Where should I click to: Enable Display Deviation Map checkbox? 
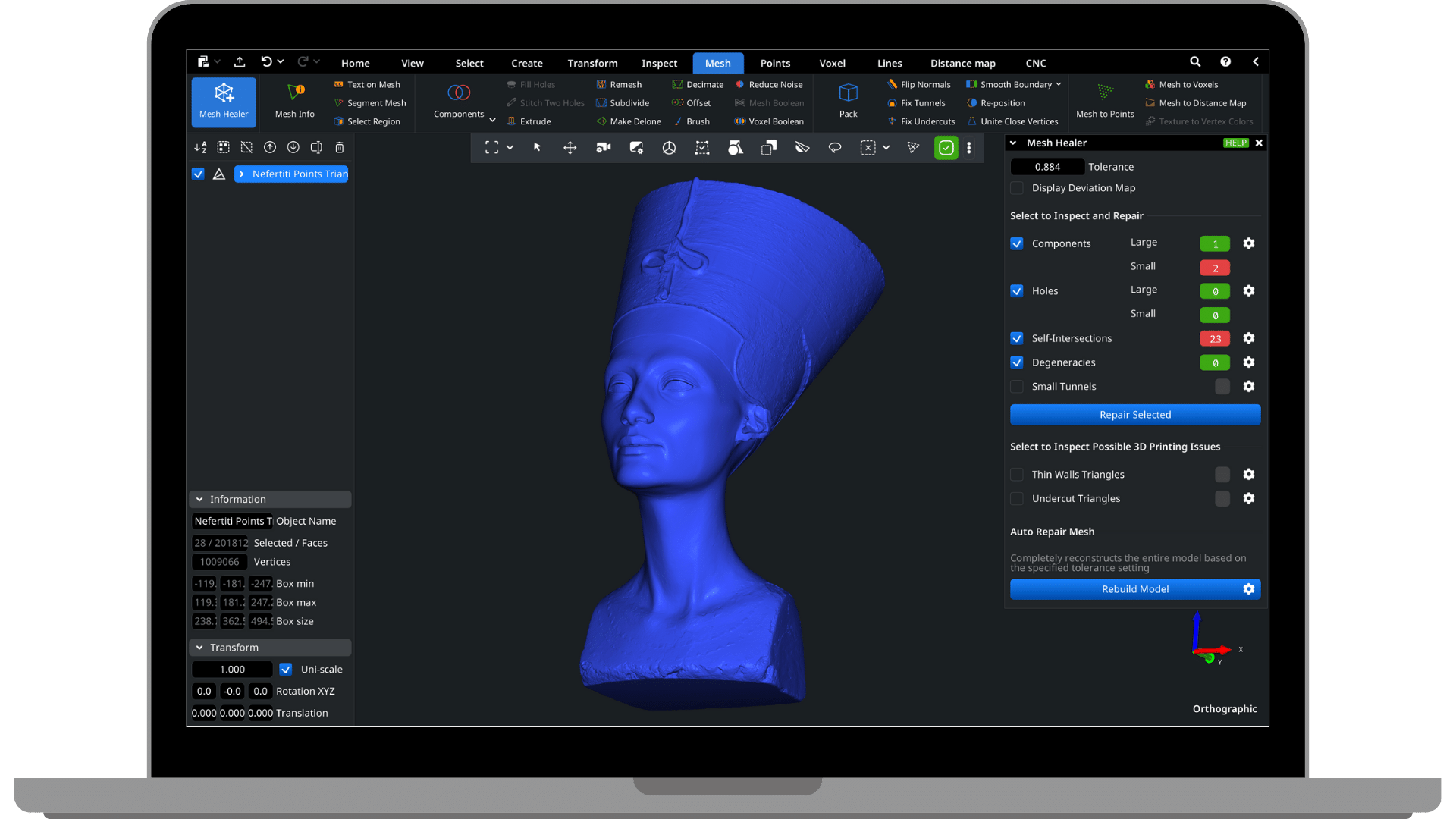point(1017,188)
